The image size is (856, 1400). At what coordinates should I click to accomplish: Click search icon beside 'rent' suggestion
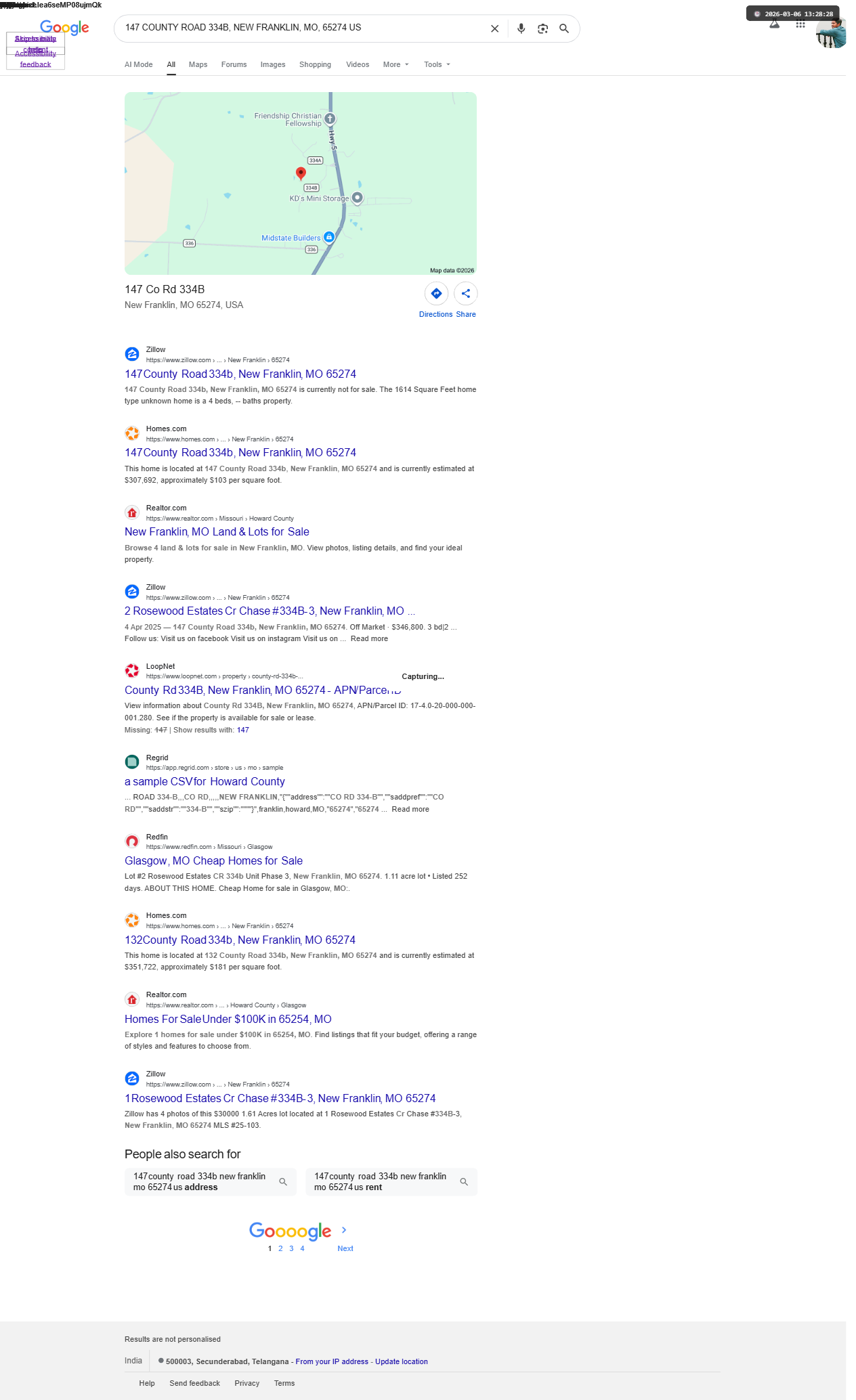(464, 1182)
